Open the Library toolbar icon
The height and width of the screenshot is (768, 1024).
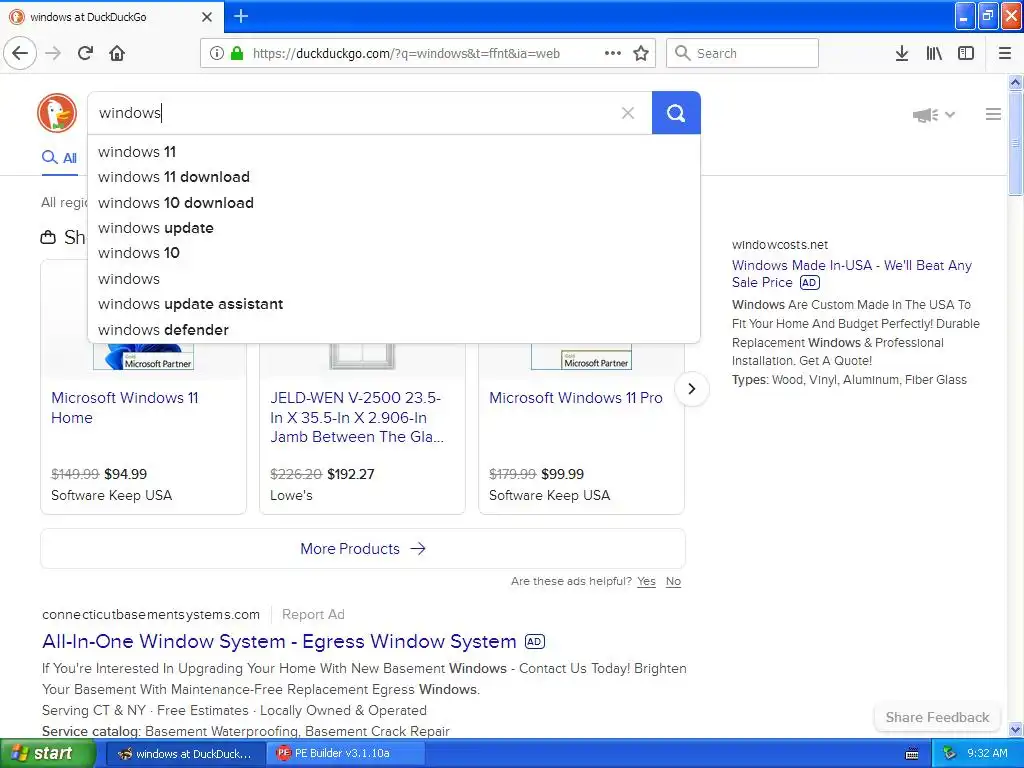pos(934,53)
